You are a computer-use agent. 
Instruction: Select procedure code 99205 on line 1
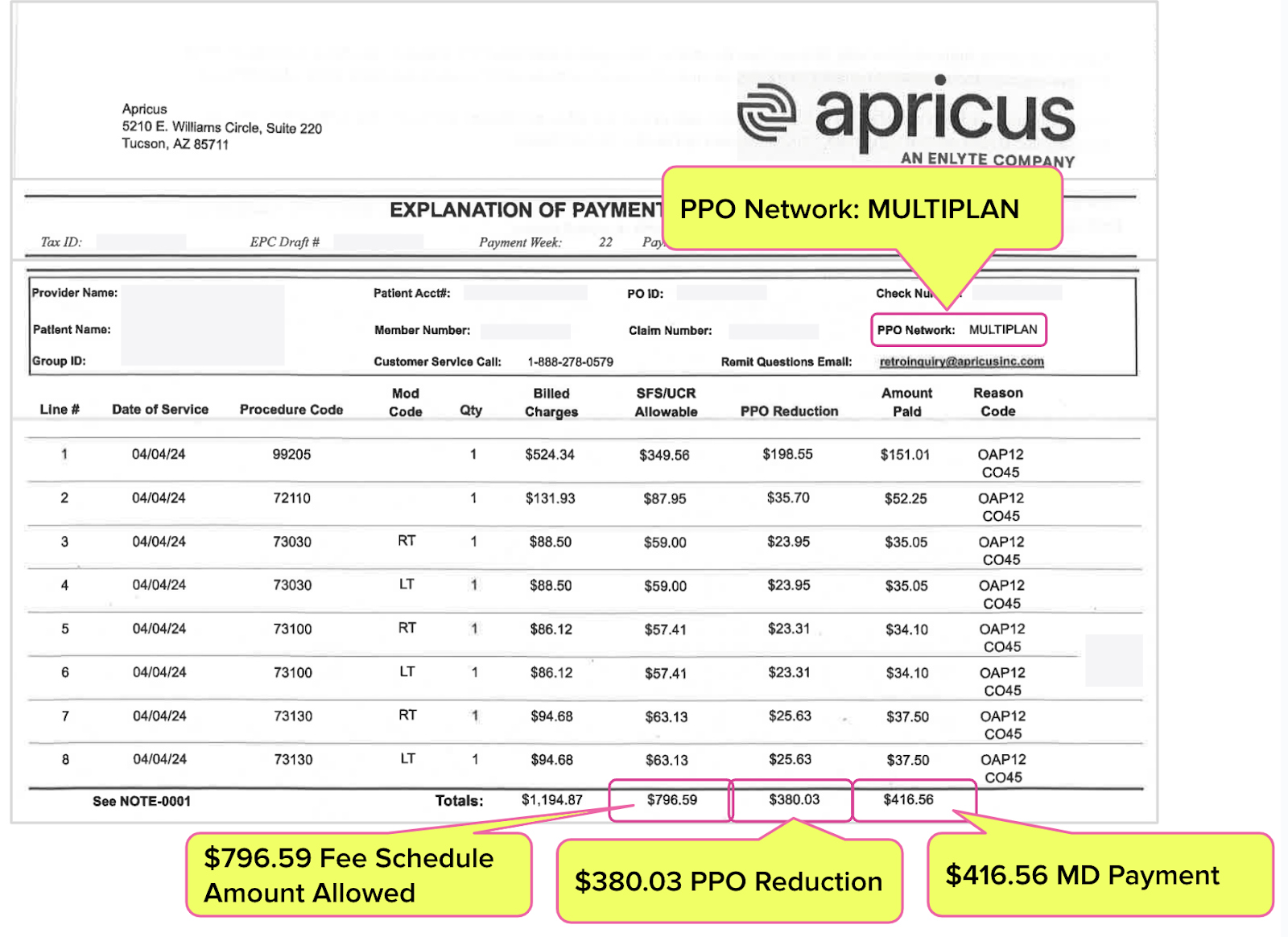291,455
